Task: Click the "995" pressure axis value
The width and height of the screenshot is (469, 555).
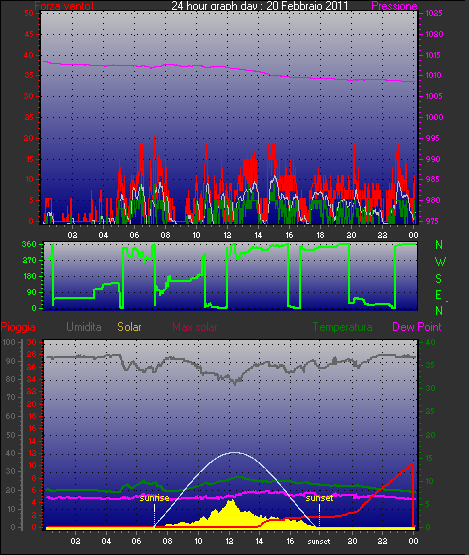Action: [x=432, y=138]
